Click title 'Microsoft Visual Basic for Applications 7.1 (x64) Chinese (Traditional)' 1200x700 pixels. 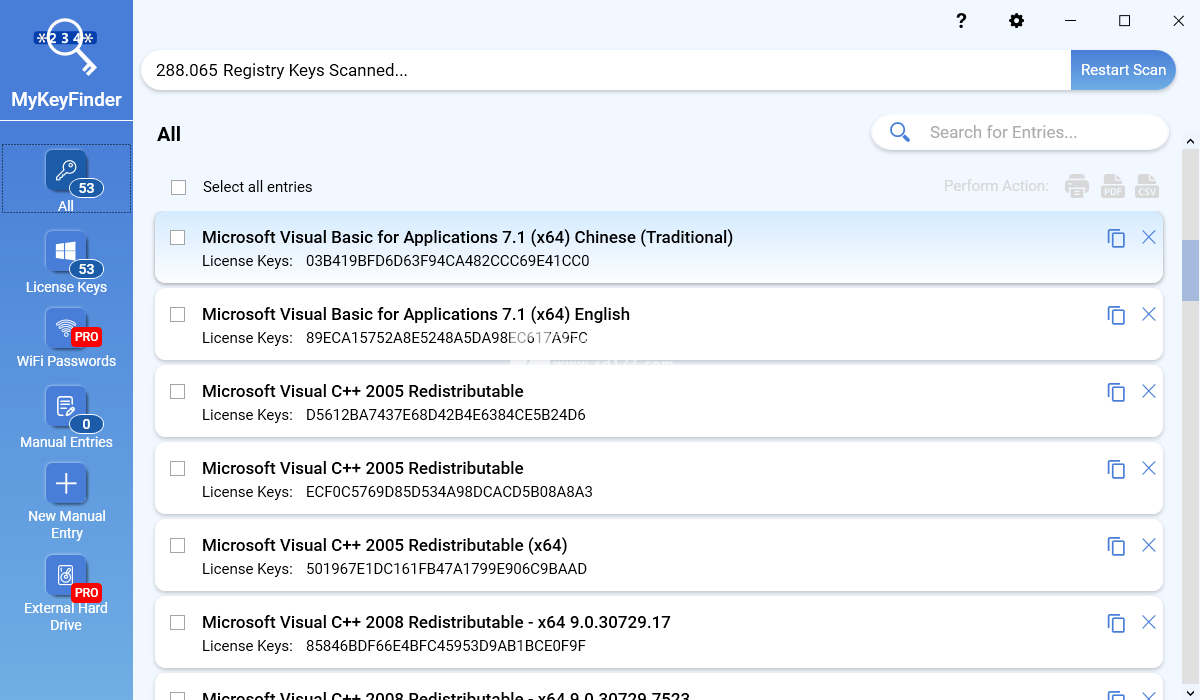point(467,237)
